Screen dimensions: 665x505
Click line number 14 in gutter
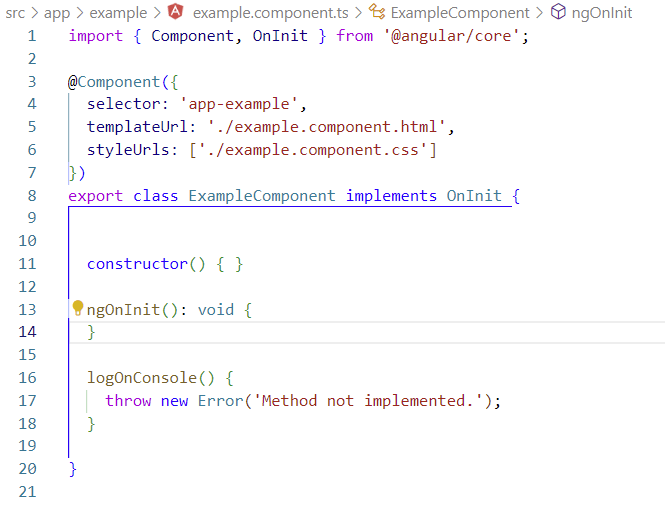point(27,332)
